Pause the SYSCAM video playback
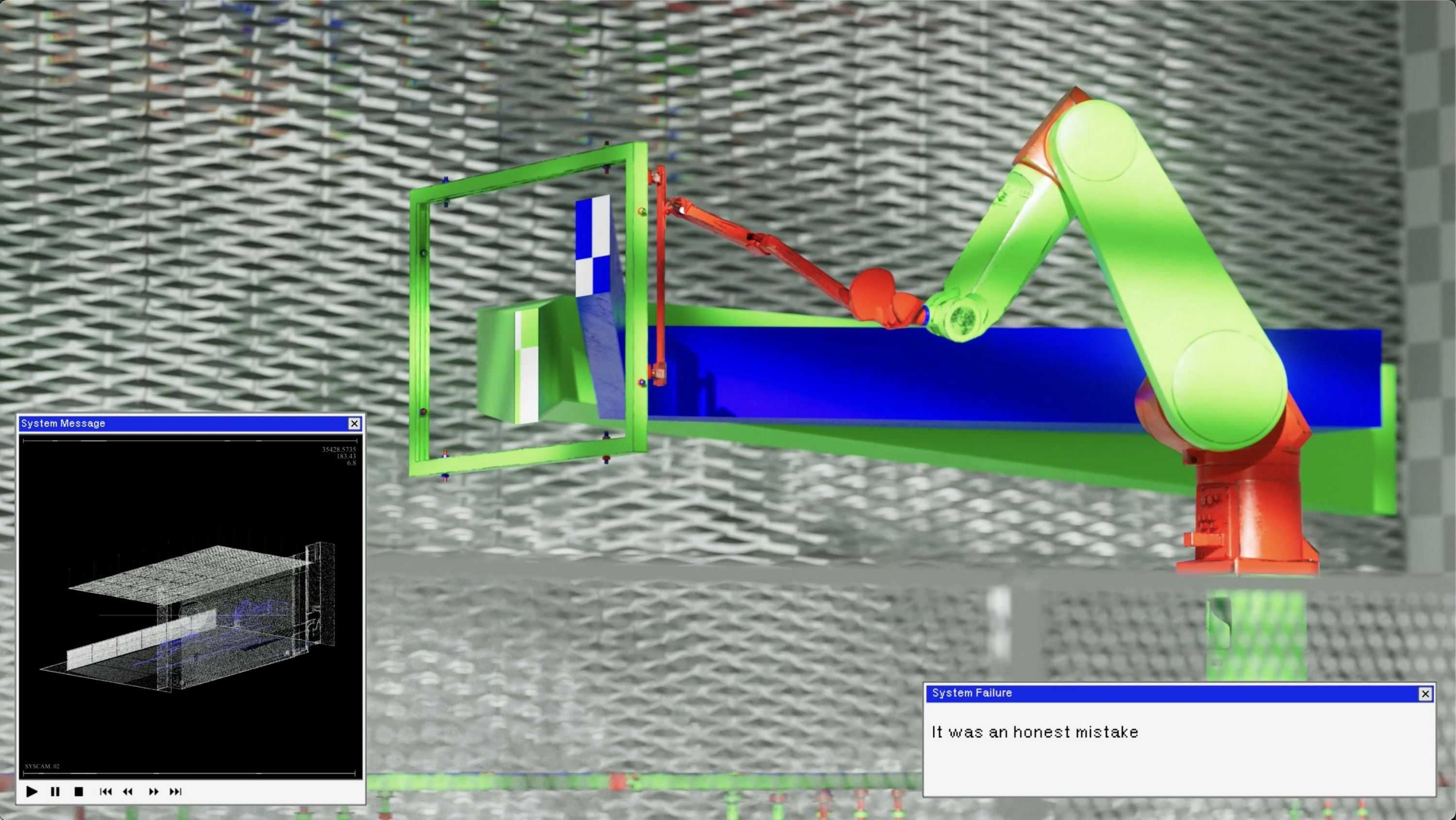Viewport: 1456px width, 820px height. click(55, 792)
